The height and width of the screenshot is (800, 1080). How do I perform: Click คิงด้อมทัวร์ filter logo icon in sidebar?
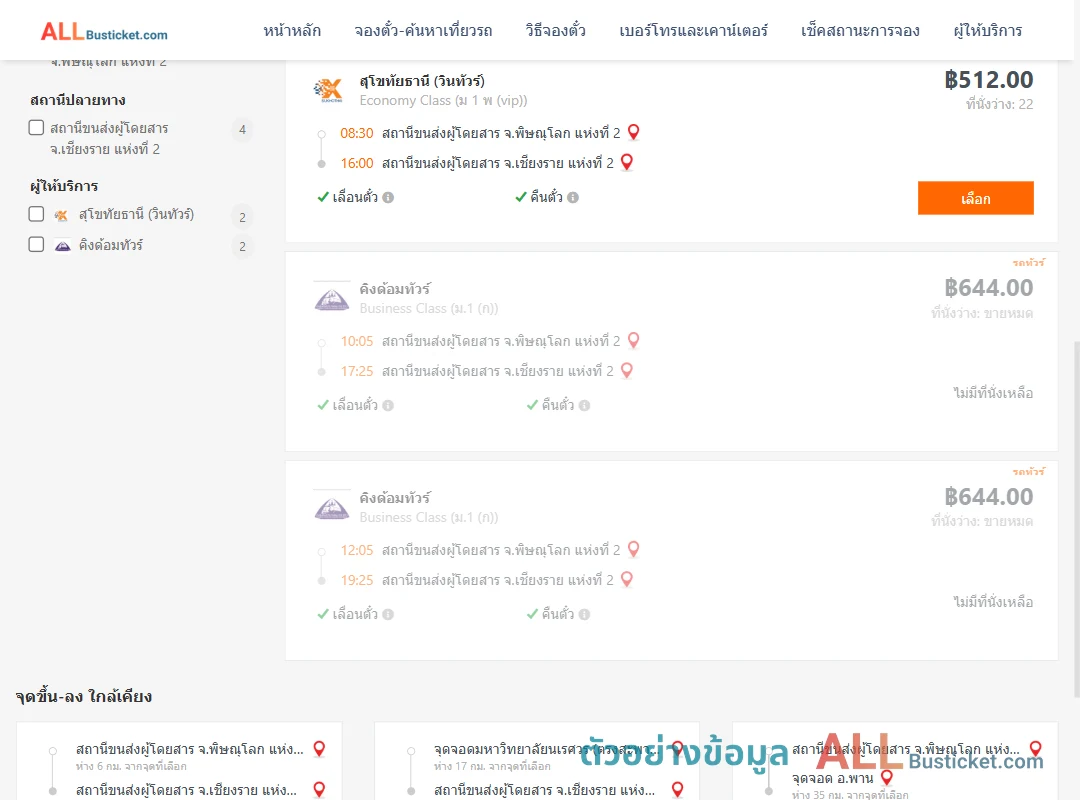(x=62, y=245)
